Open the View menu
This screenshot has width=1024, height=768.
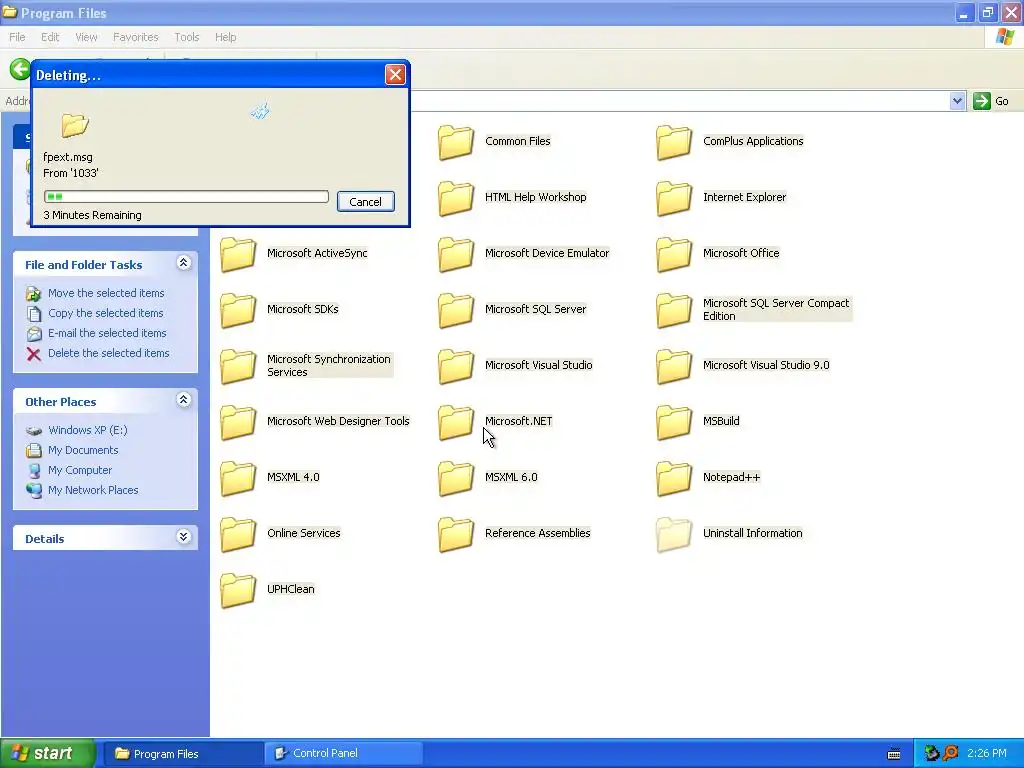[x=86, y=37]
